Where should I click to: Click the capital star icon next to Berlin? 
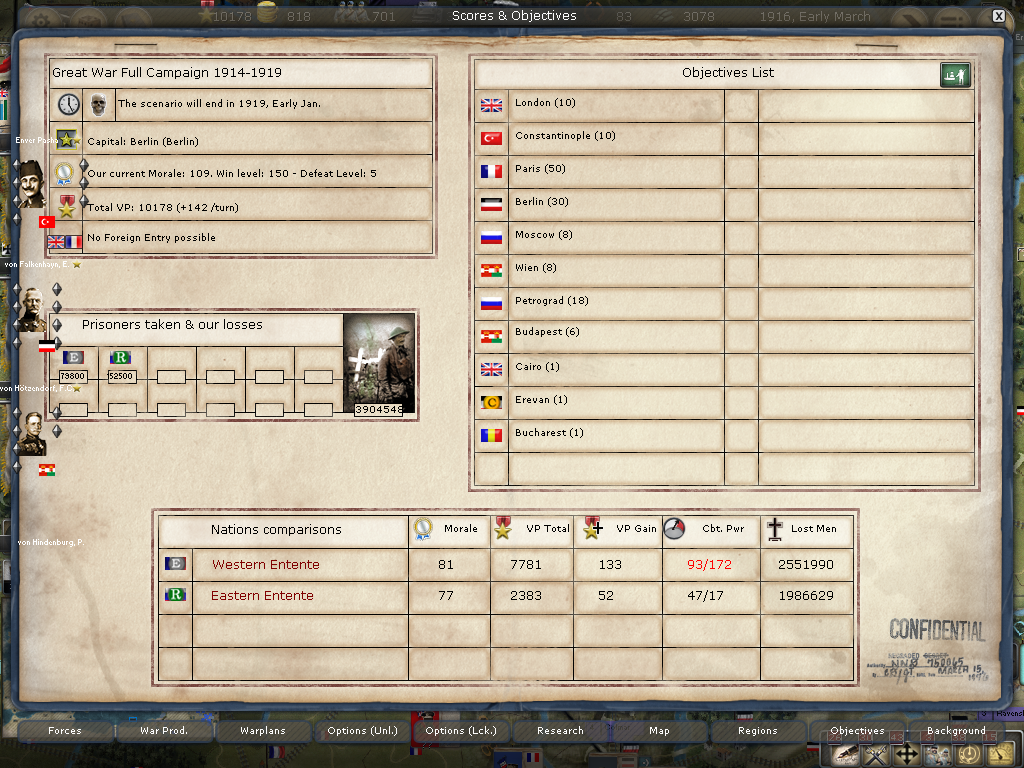(68, 140)
